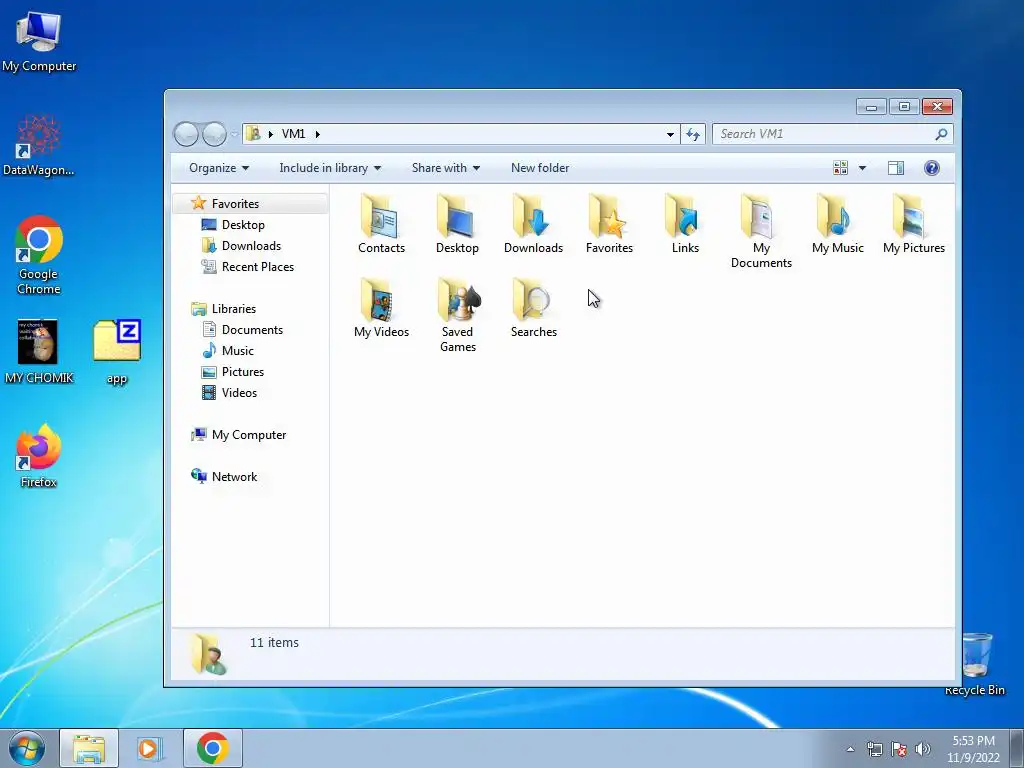Viewport: 1024px width, 768px height.
Task: Click VM1 in the address bar
Action: 293,134
